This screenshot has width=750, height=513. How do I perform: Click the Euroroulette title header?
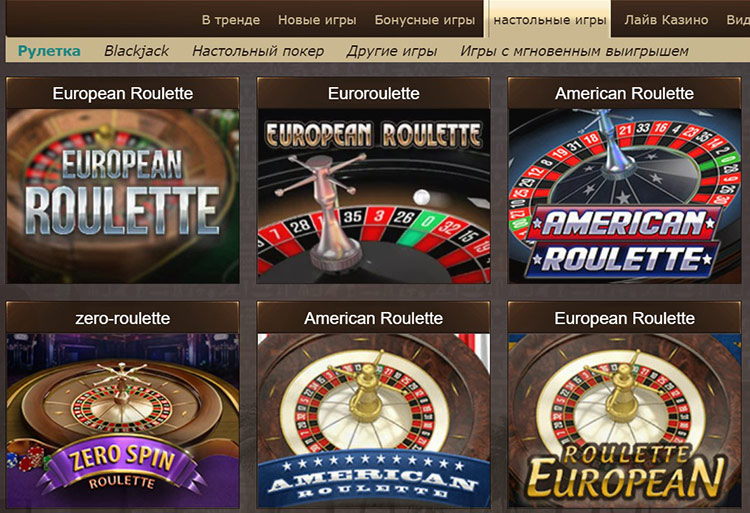click(x=374, y=93)
